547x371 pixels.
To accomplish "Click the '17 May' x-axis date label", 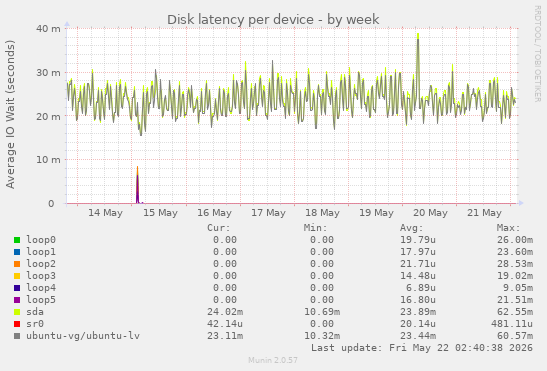I will [x=269, y=213].
